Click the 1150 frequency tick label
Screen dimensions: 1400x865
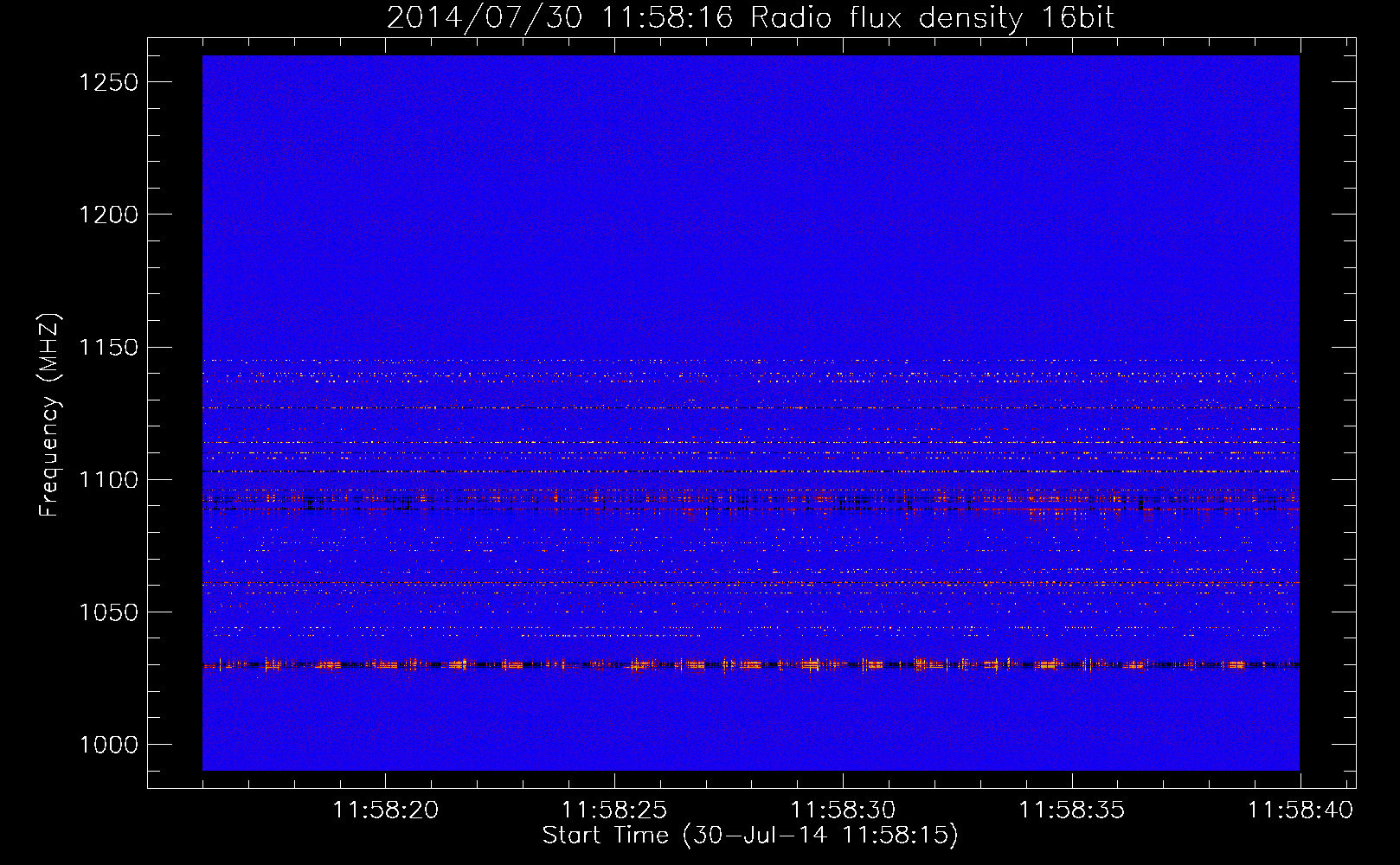tap(108, 348)
